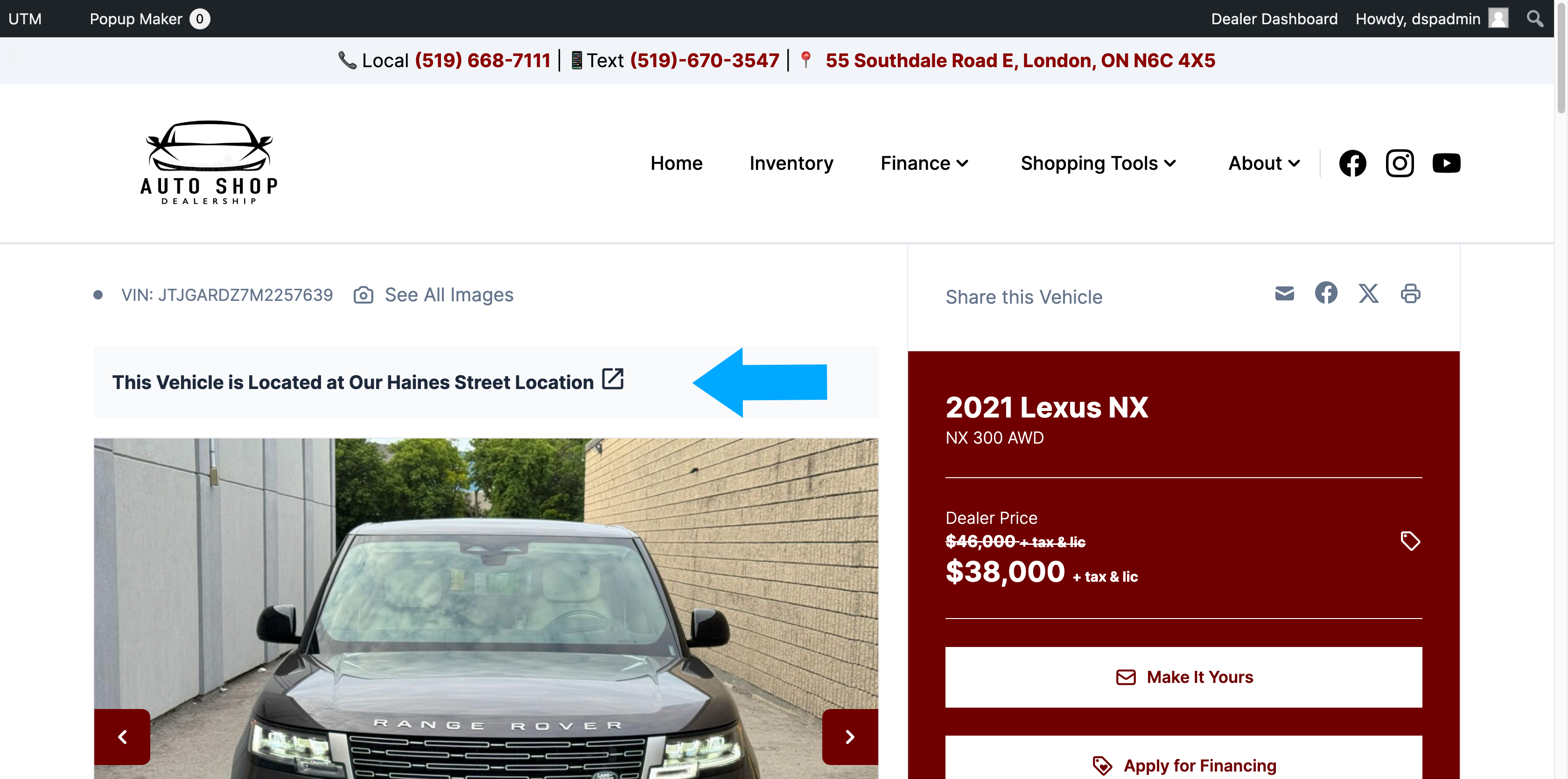This screenshot has width=1568, height=779.
Task: Open the Instagram icon in header
Action: [1400, 163]
